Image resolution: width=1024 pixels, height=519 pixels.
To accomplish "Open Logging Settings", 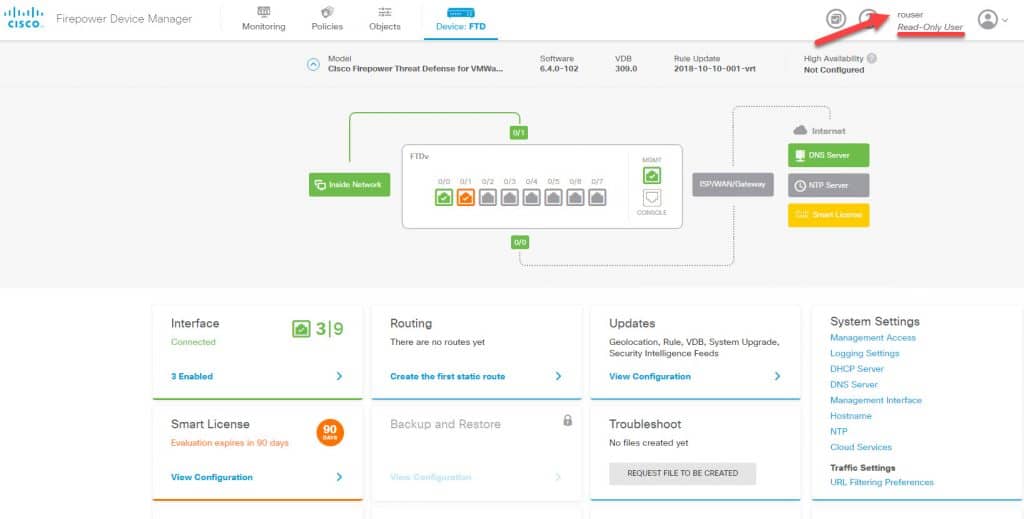I will coord(865,353).
